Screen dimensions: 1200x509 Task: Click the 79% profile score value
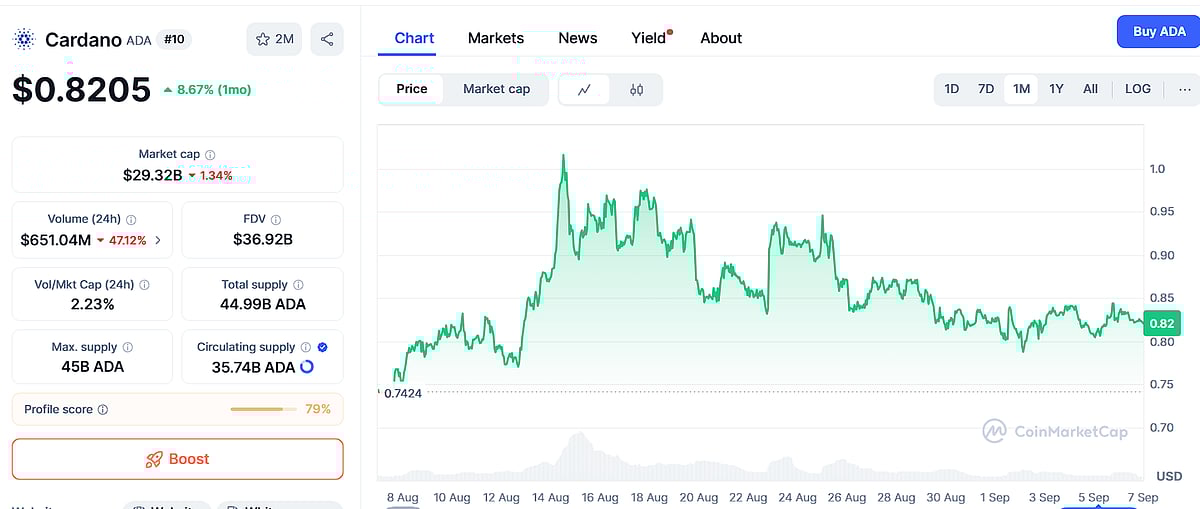click(318, 409)
